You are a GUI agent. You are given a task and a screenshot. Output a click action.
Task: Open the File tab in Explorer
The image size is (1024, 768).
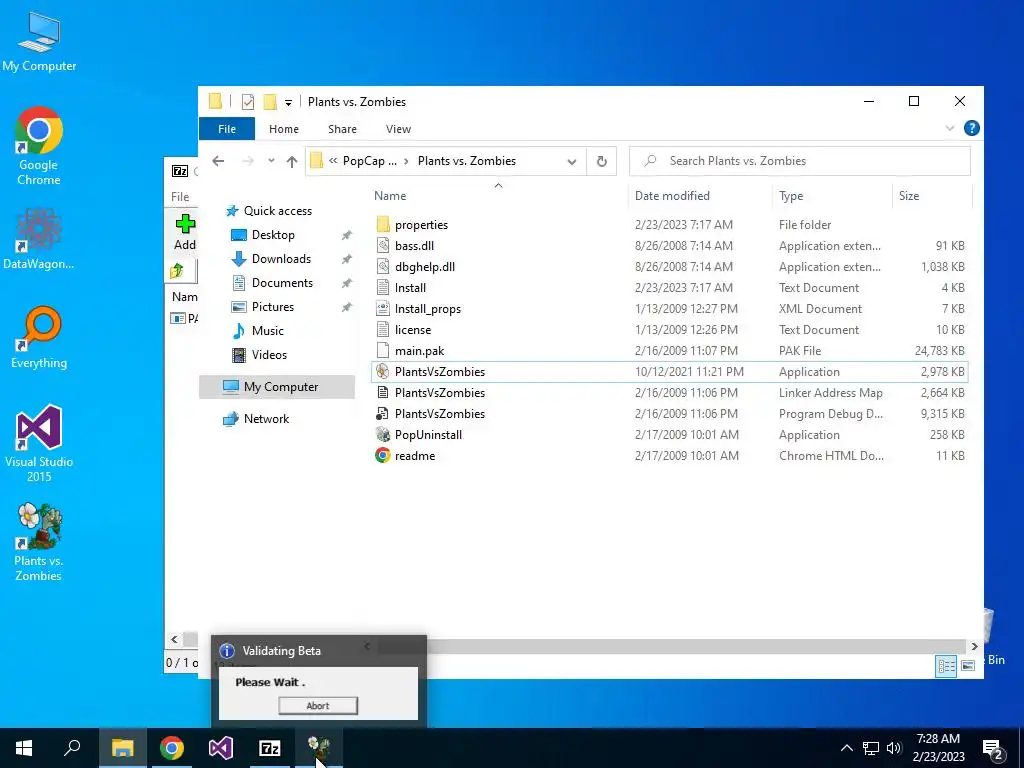pos(227,129)
